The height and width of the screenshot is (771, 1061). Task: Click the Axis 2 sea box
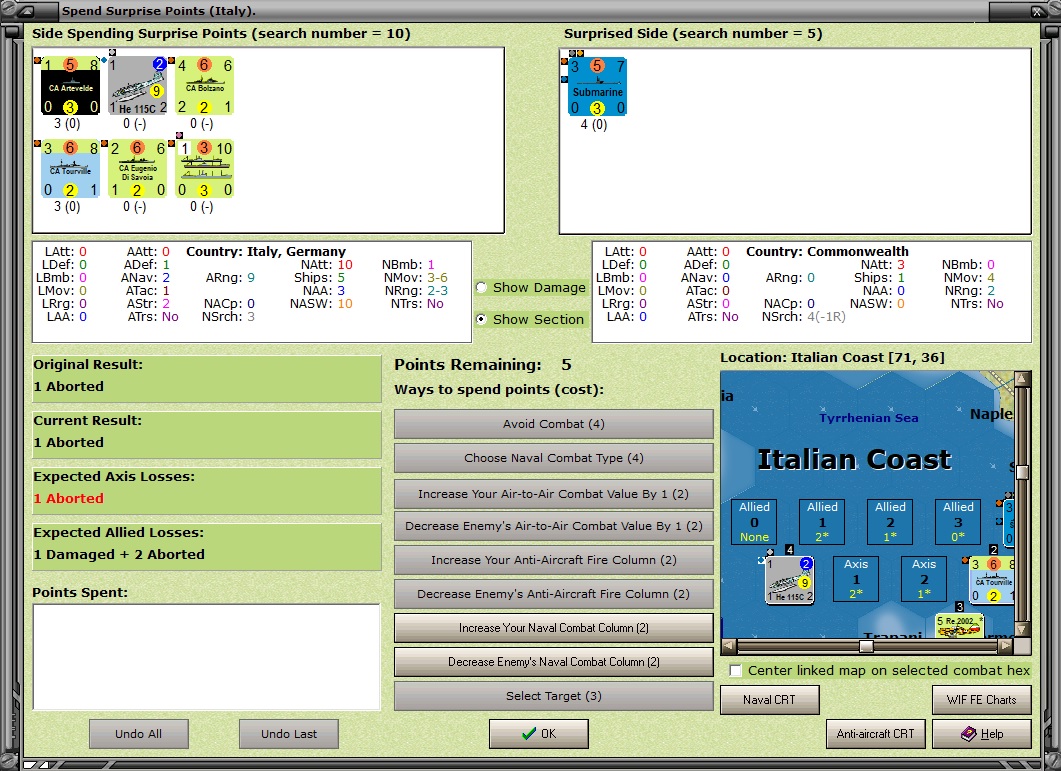click(924, 579)
